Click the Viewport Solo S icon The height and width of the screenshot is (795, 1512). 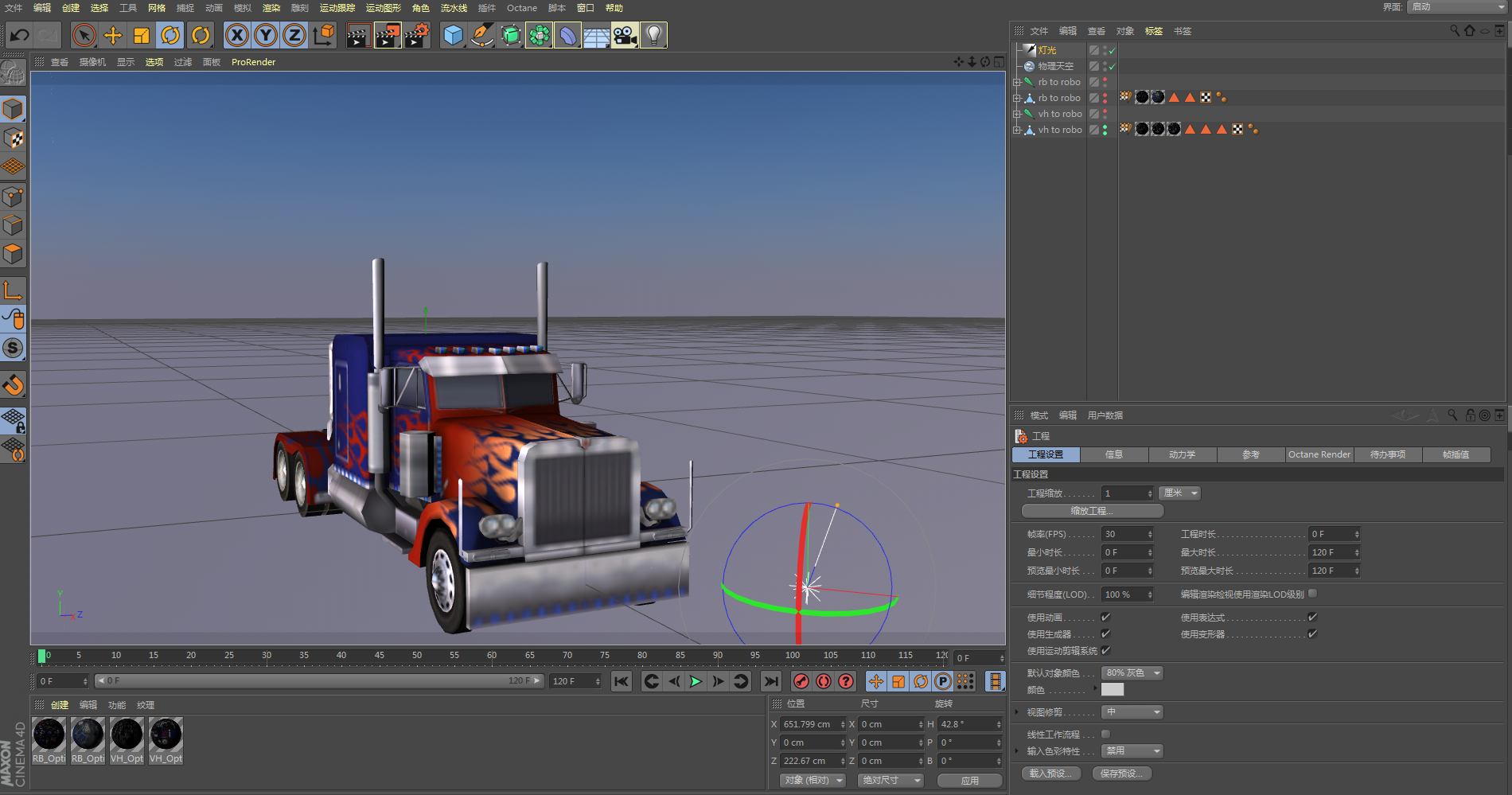[14, 348]
